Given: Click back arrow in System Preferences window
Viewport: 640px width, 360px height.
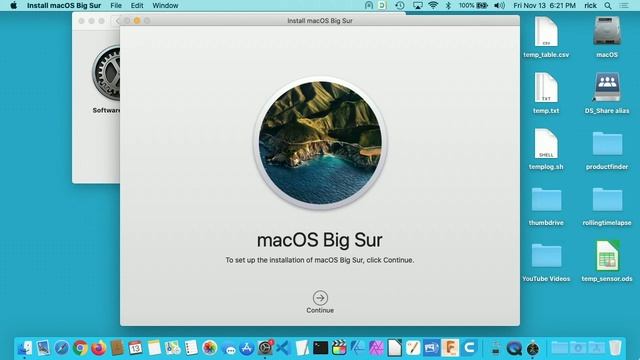Looking at the screenshot, I should pyautogui.click(x=117, y=21).
